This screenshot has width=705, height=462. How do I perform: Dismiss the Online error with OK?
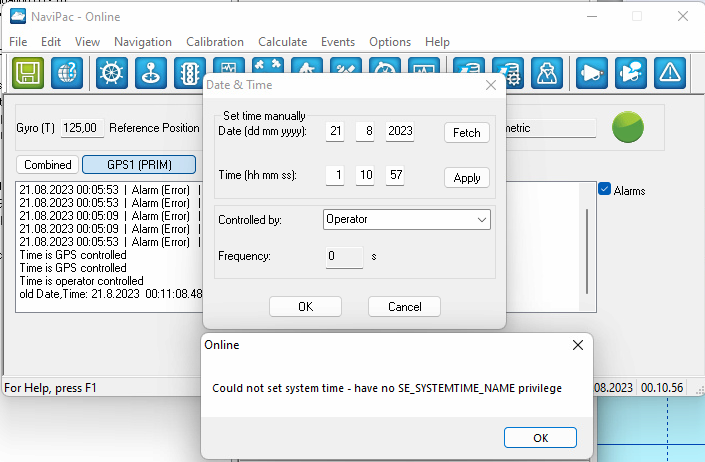(x=540, y=438)
